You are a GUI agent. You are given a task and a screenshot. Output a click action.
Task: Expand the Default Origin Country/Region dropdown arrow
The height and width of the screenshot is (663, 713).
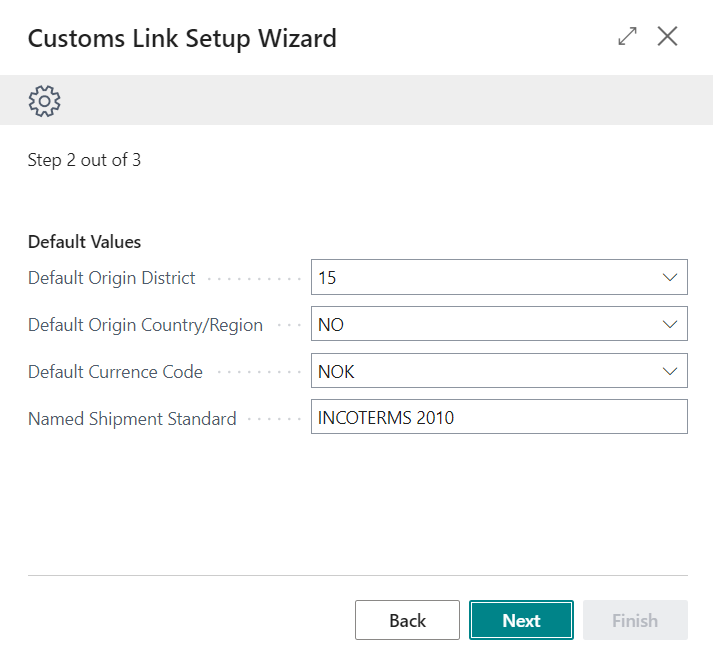(x=670, y=325)
